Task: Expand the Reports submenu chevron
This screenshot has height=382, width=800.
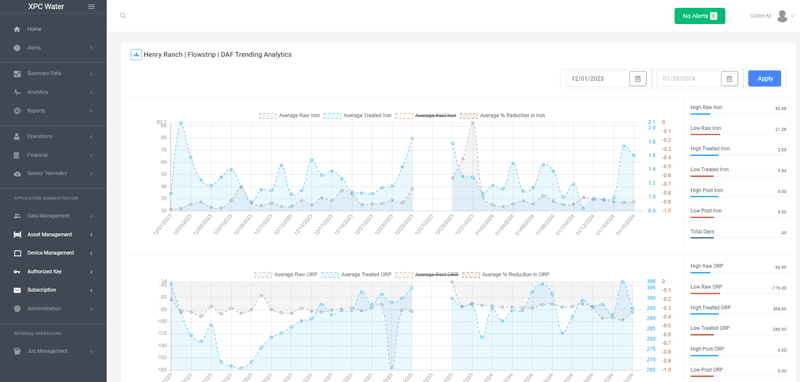Action: click(91, 111)
